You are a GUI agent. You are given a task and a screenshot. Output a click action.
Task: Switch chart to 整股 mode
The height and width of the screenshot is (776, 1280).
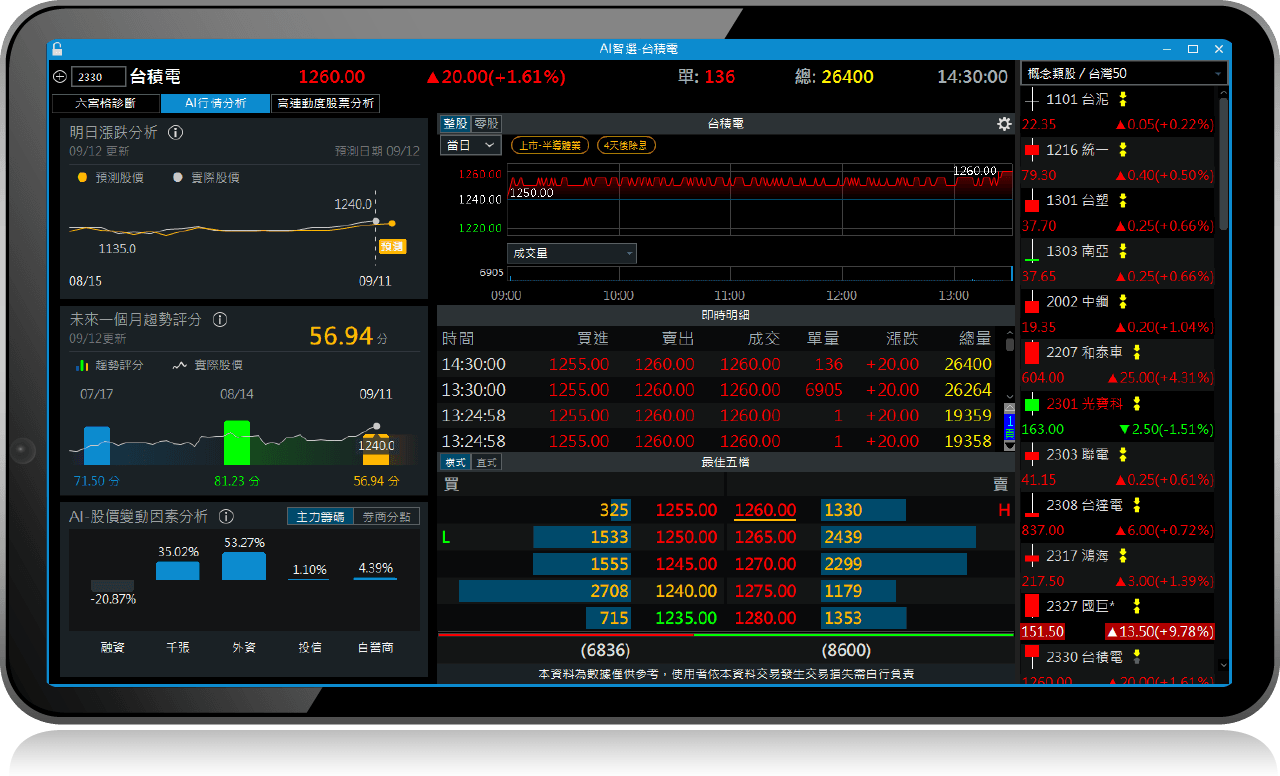[x=455, y=124]
